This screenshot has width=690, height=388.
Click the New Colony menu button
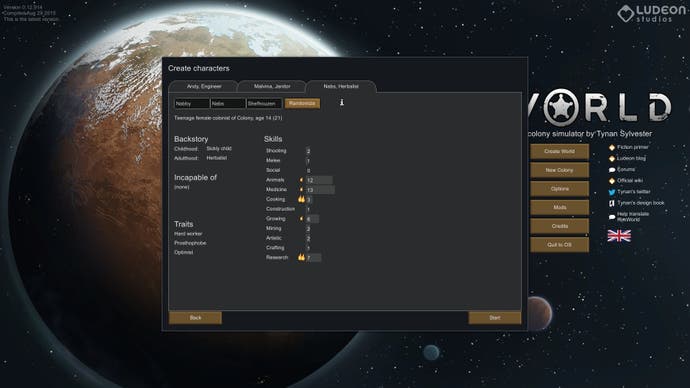[x=559, y=170]
